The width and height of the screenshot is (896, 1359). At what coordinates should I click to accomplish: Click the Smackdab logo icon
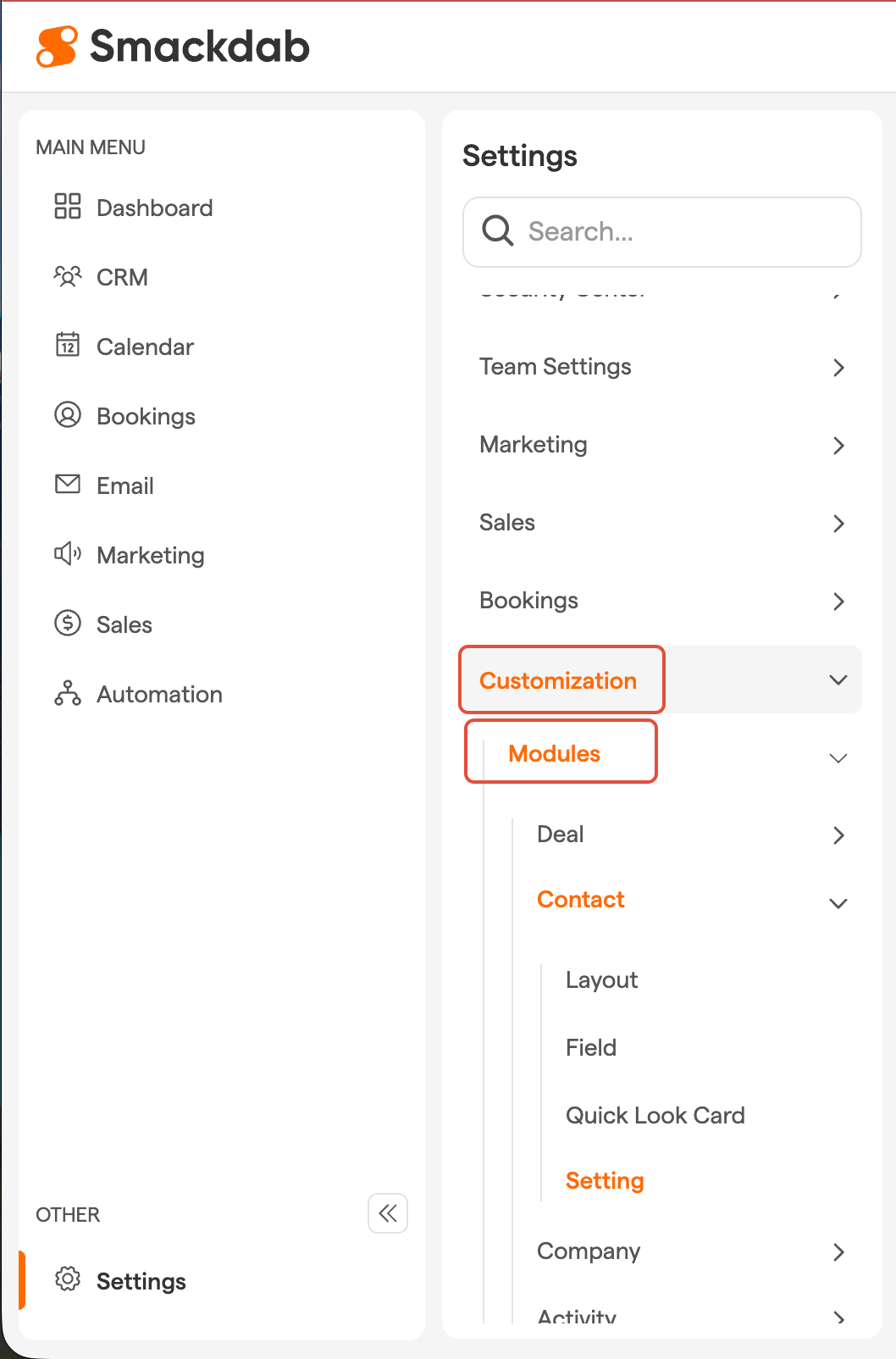57,47
